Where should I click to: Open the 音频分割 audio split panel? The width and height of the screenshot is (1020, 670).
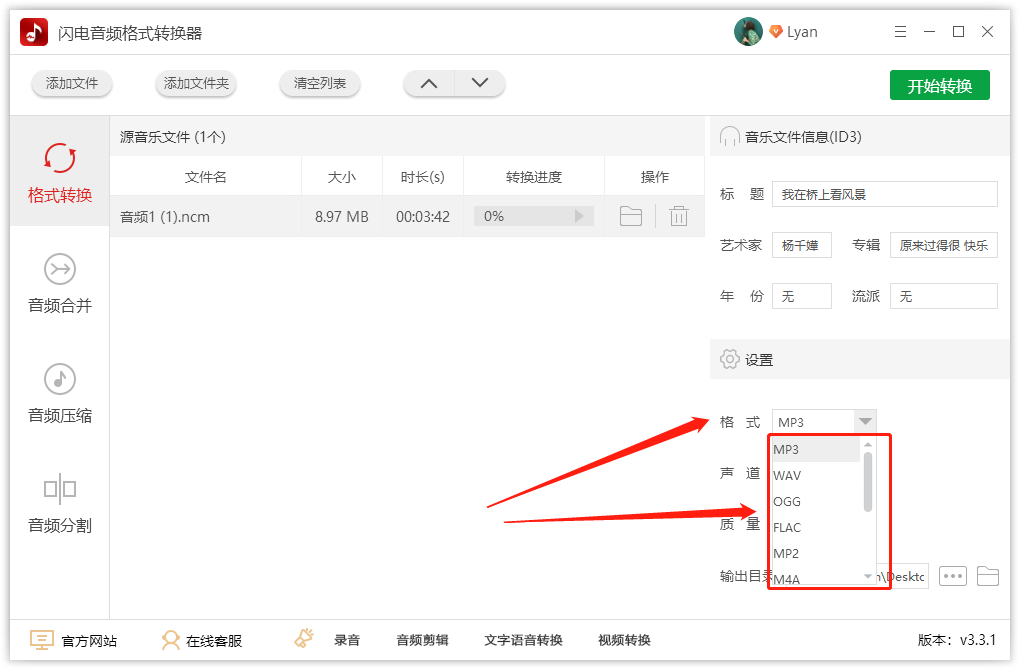pyautogui.click(x=59, y=503)
